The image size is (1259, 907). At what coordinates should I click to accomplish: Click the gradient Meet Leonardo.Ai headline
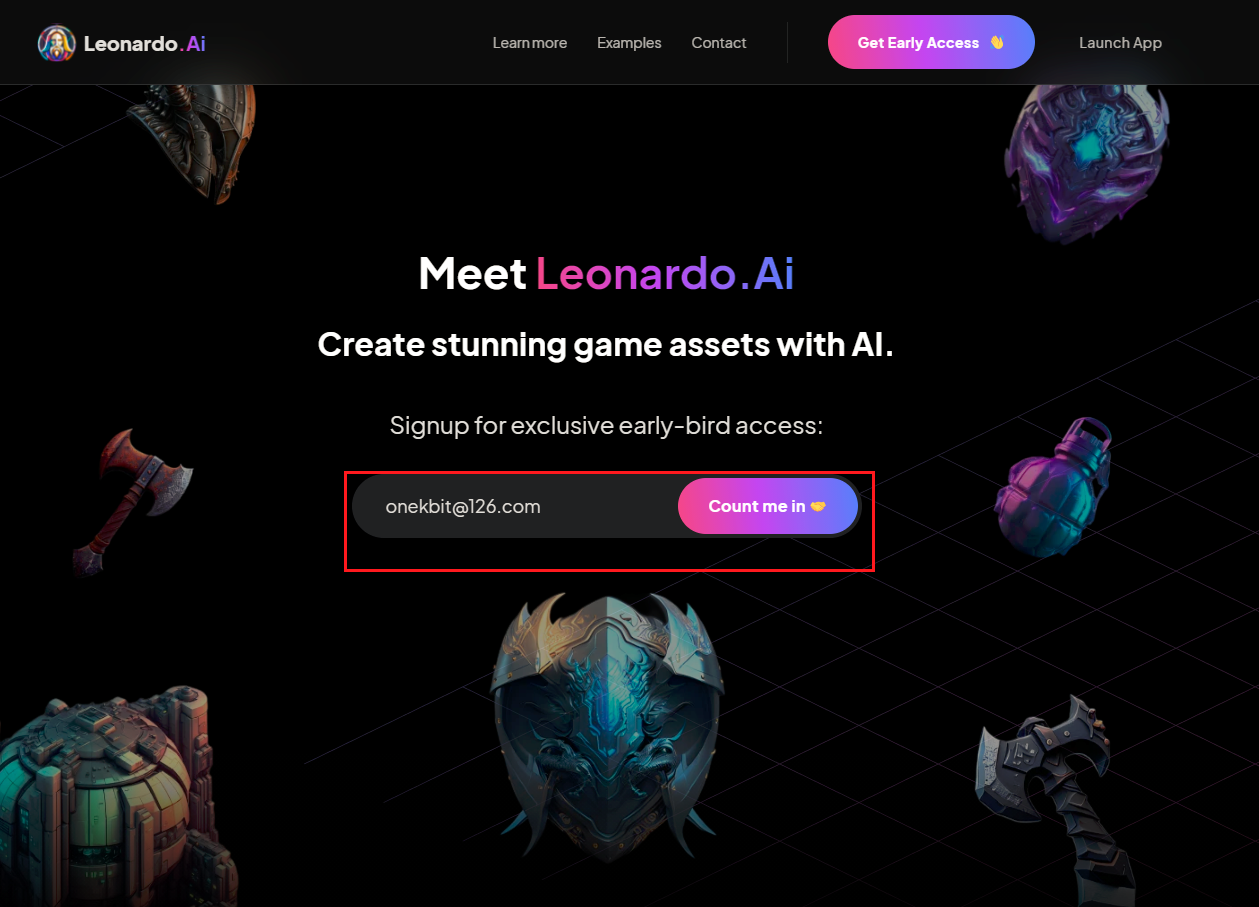(606, 273)
